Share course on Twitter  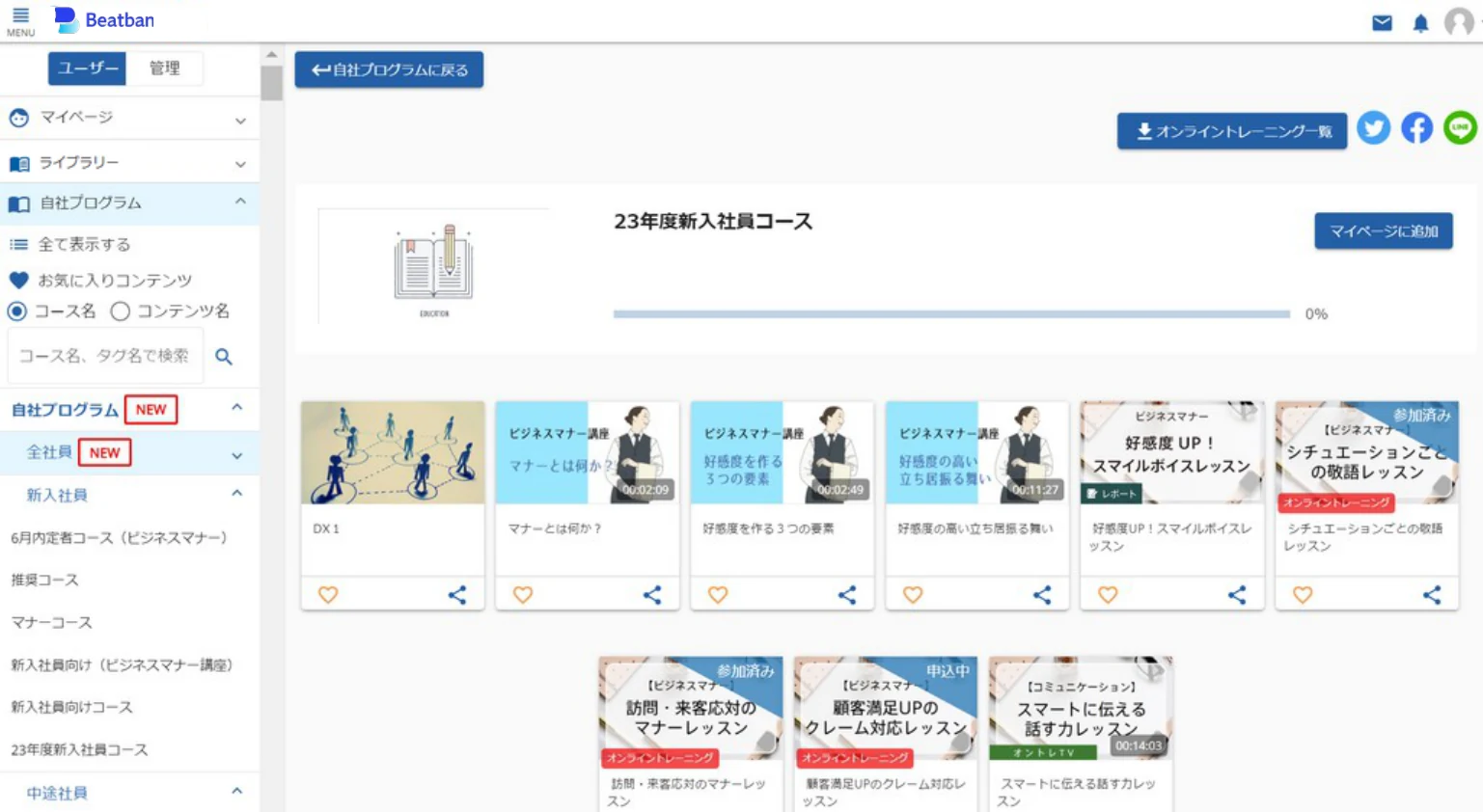pos(1373,128)
